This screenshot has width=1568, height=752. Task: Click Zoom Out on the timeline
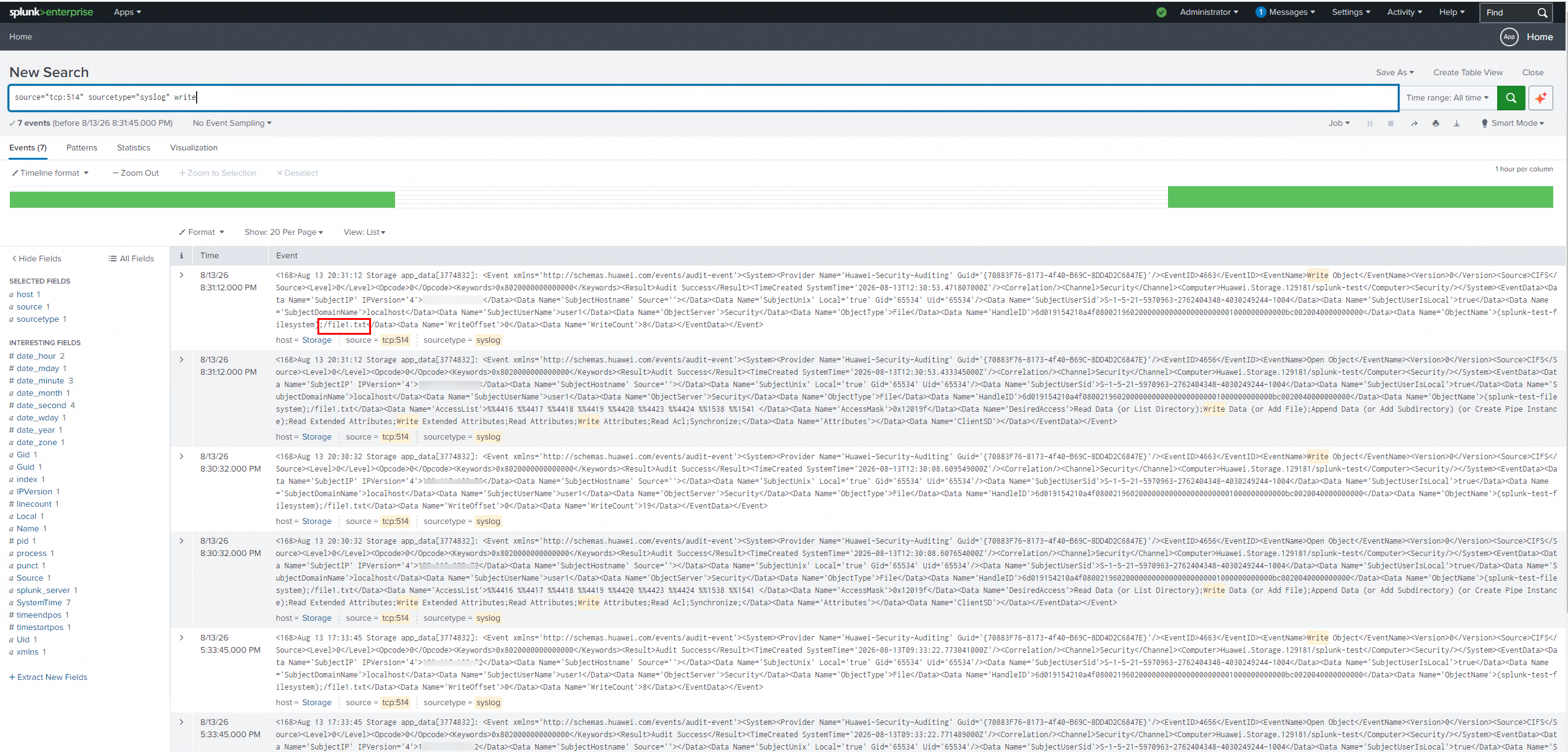point(136,173)
